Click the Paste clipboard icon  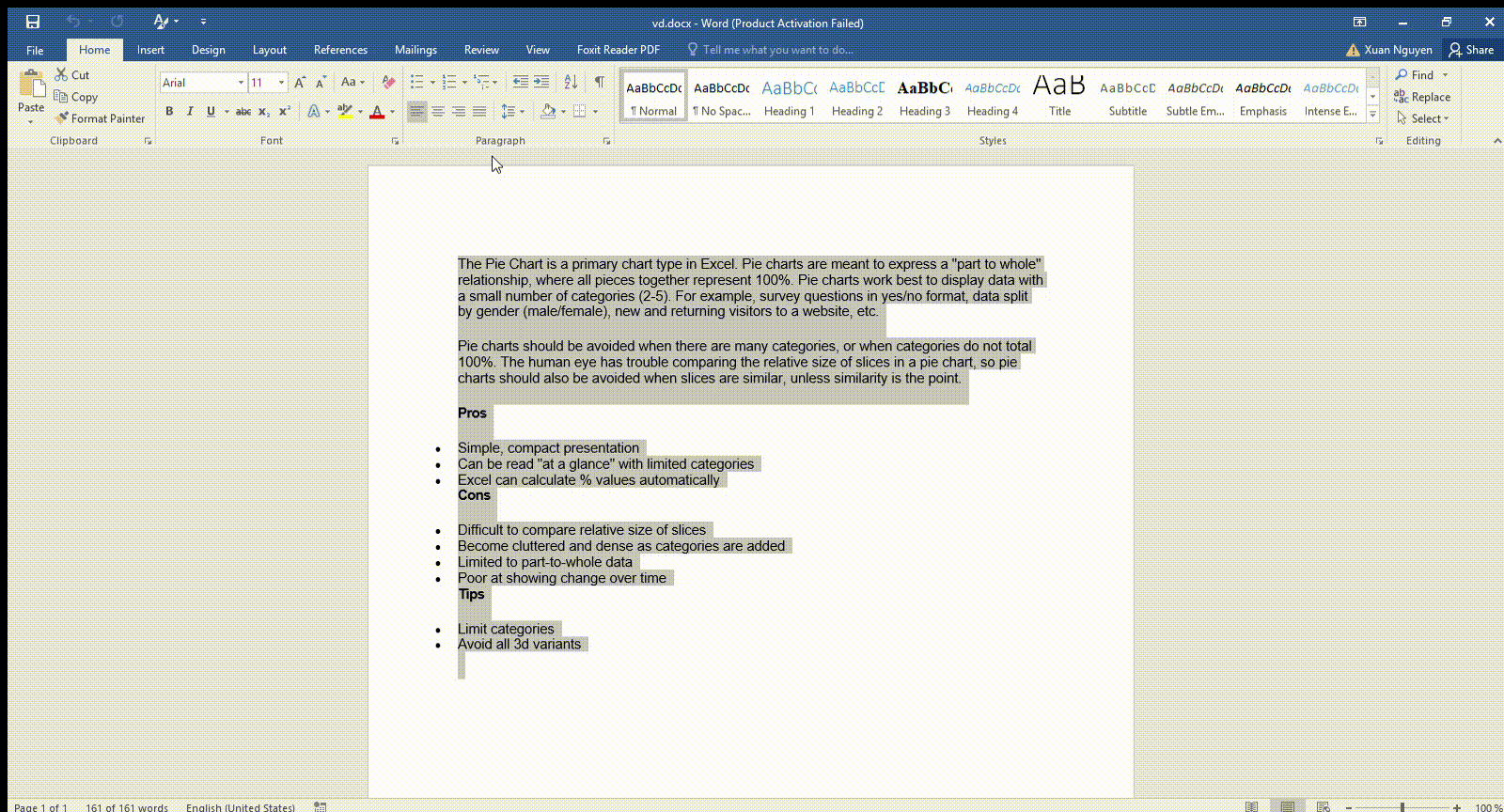(x=31, y=85)
